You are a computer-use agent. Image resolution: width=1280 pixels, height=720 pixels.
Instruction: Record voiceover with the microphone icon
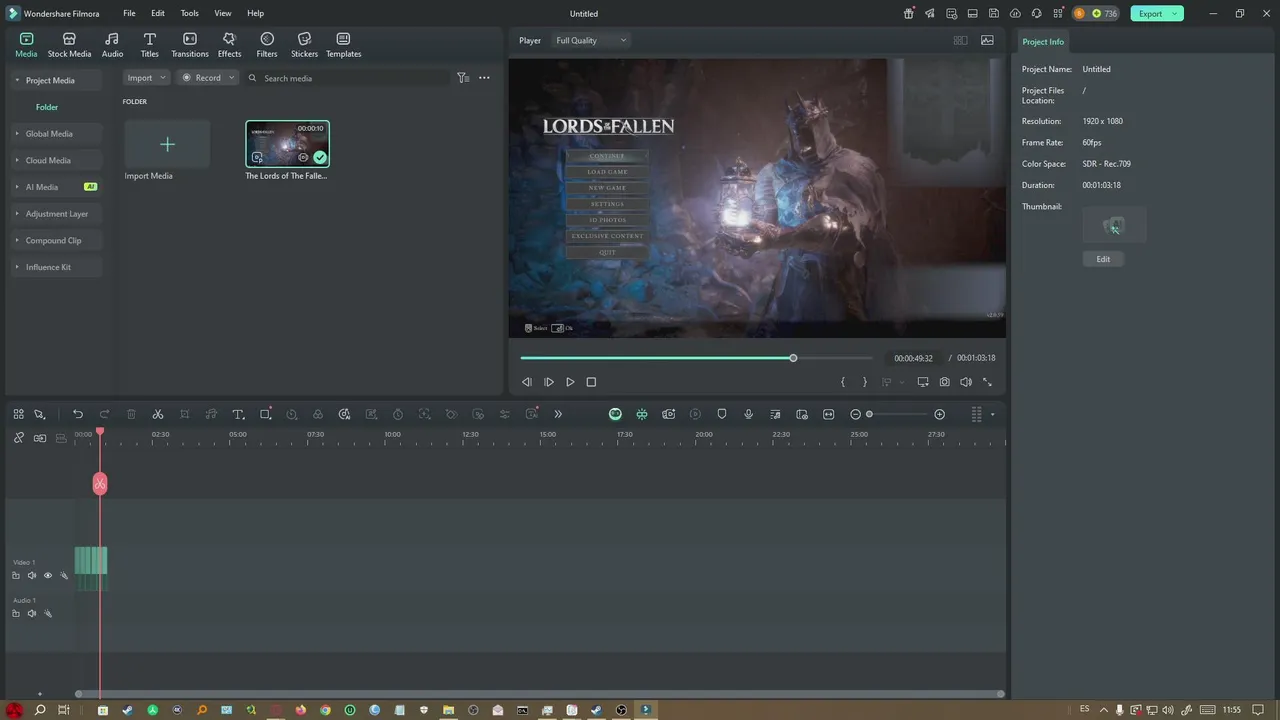pyautogui.click(x=748, y=414)
